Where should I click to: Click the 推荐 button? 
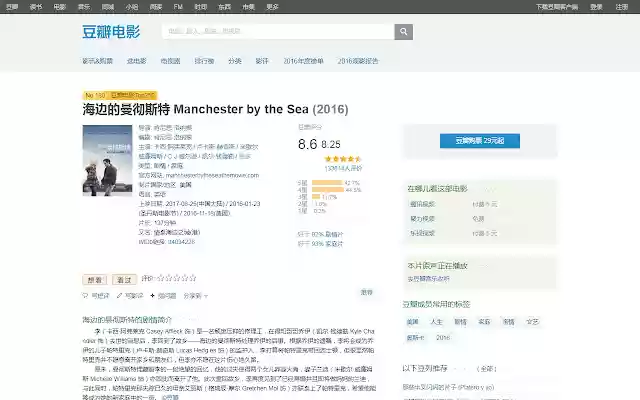pyautogui.click(x=367, y=292)
